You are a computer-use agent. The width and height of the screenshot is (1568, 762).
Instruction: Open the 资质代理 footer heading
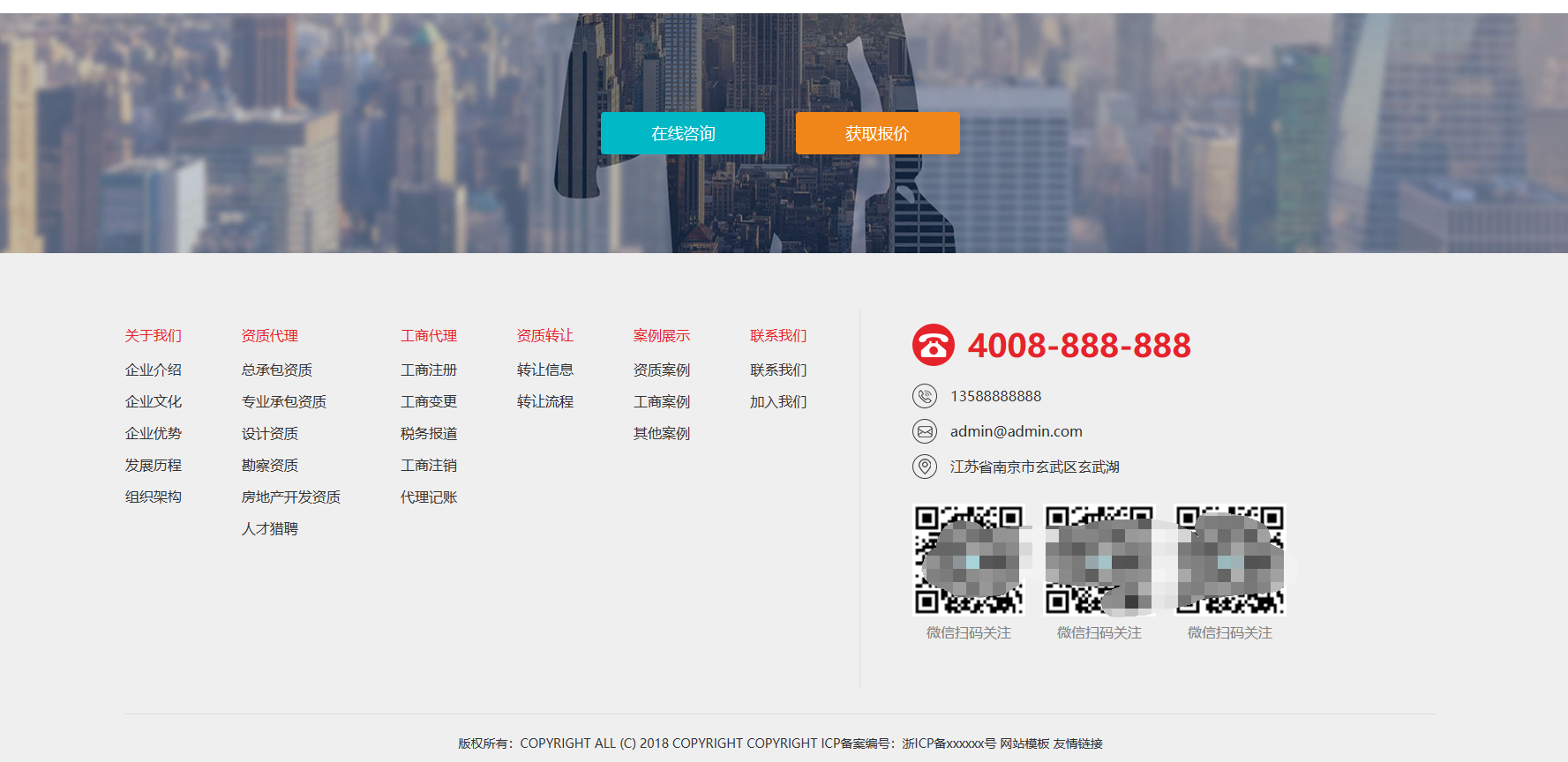click(269, 336)
